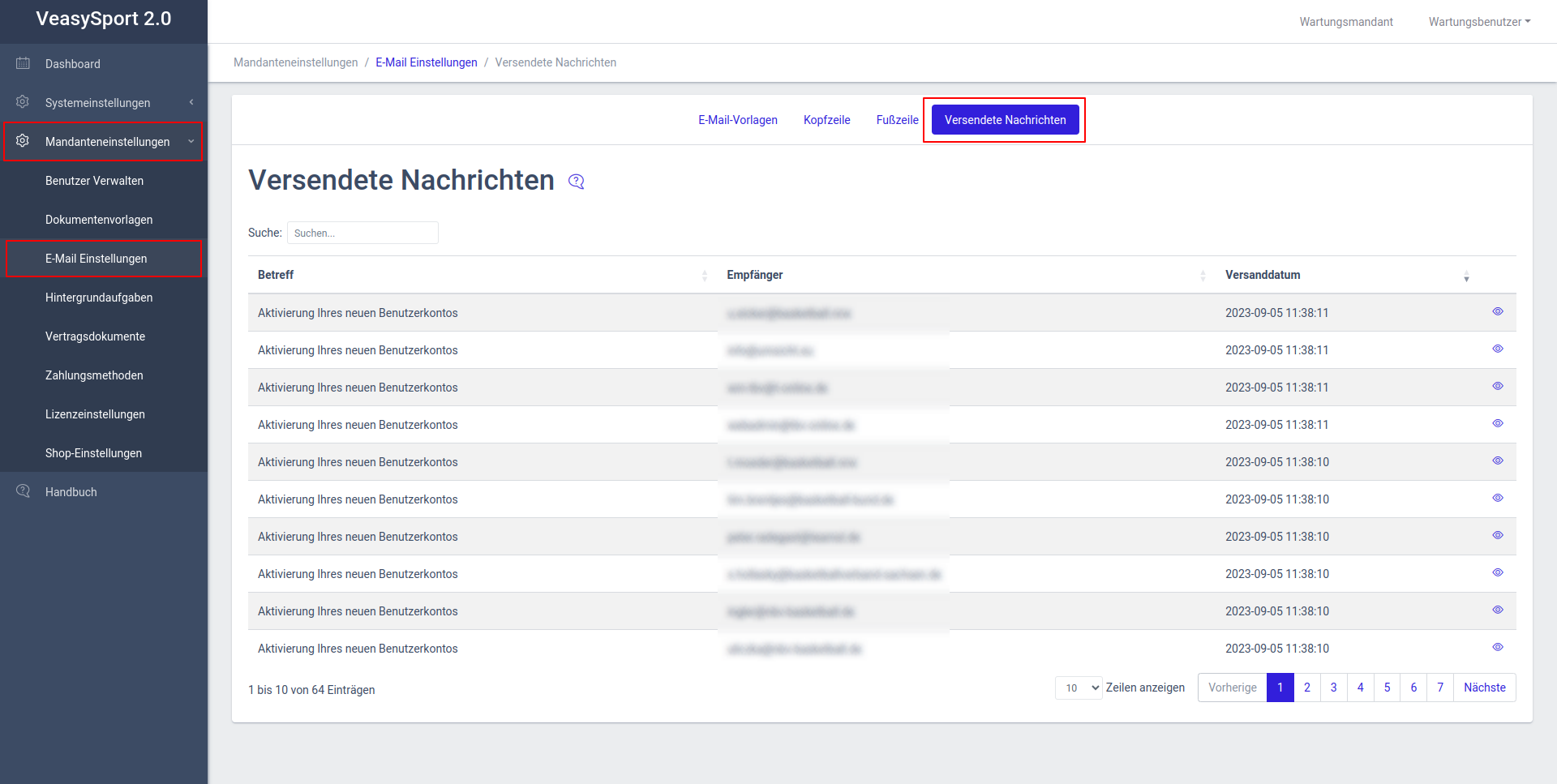Click the Mandanteneinstellungen gear icon
The width and height of the screenshot is (1557, 784).
click(23, 141)
